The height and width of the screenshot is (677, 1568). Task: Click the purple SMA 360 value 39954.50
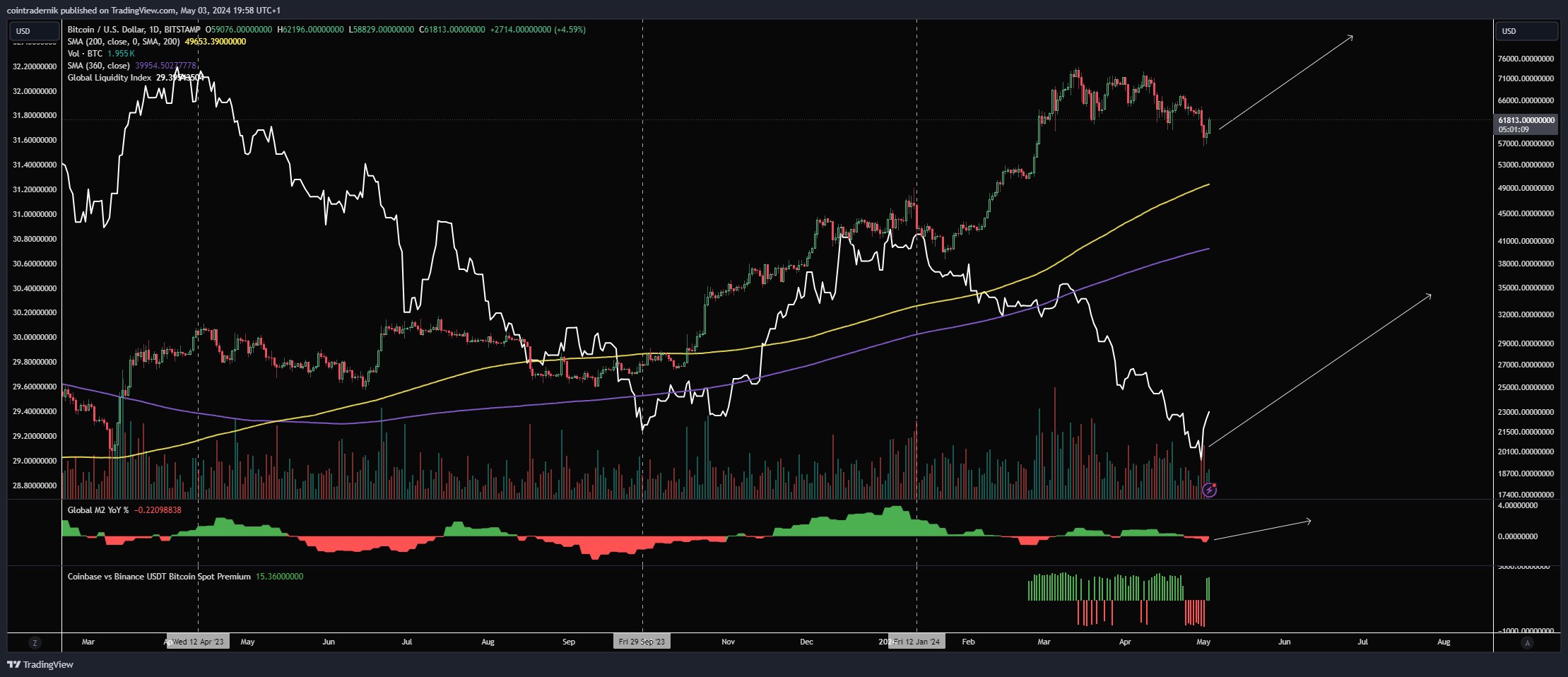click(x=166, y=66)
